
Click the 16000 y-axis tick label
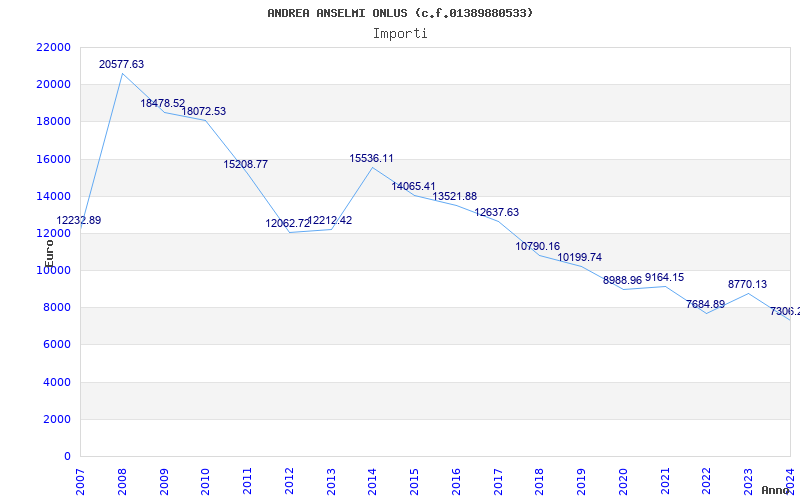(x=54, y=159)
